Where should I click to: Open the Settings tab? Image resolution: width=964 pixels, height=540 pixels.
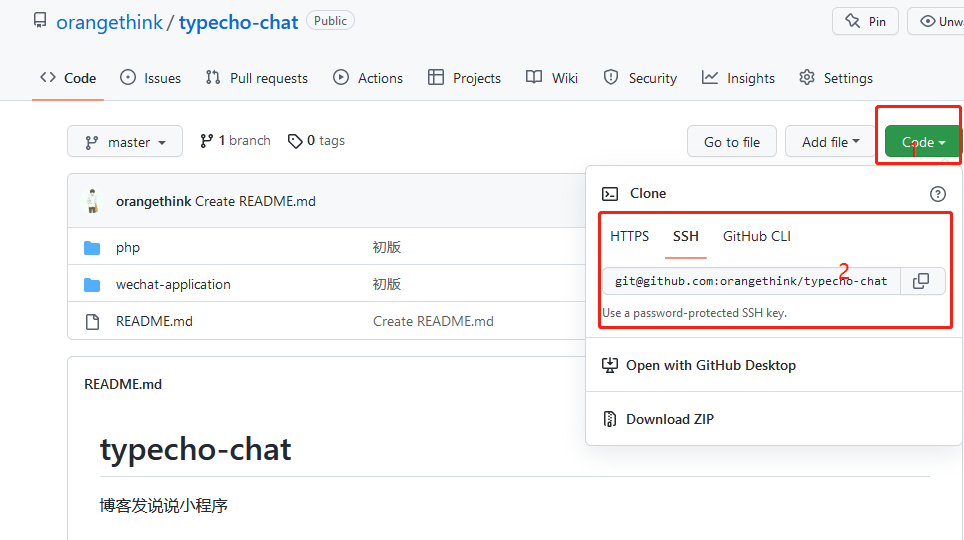click(x=836, y=78)
